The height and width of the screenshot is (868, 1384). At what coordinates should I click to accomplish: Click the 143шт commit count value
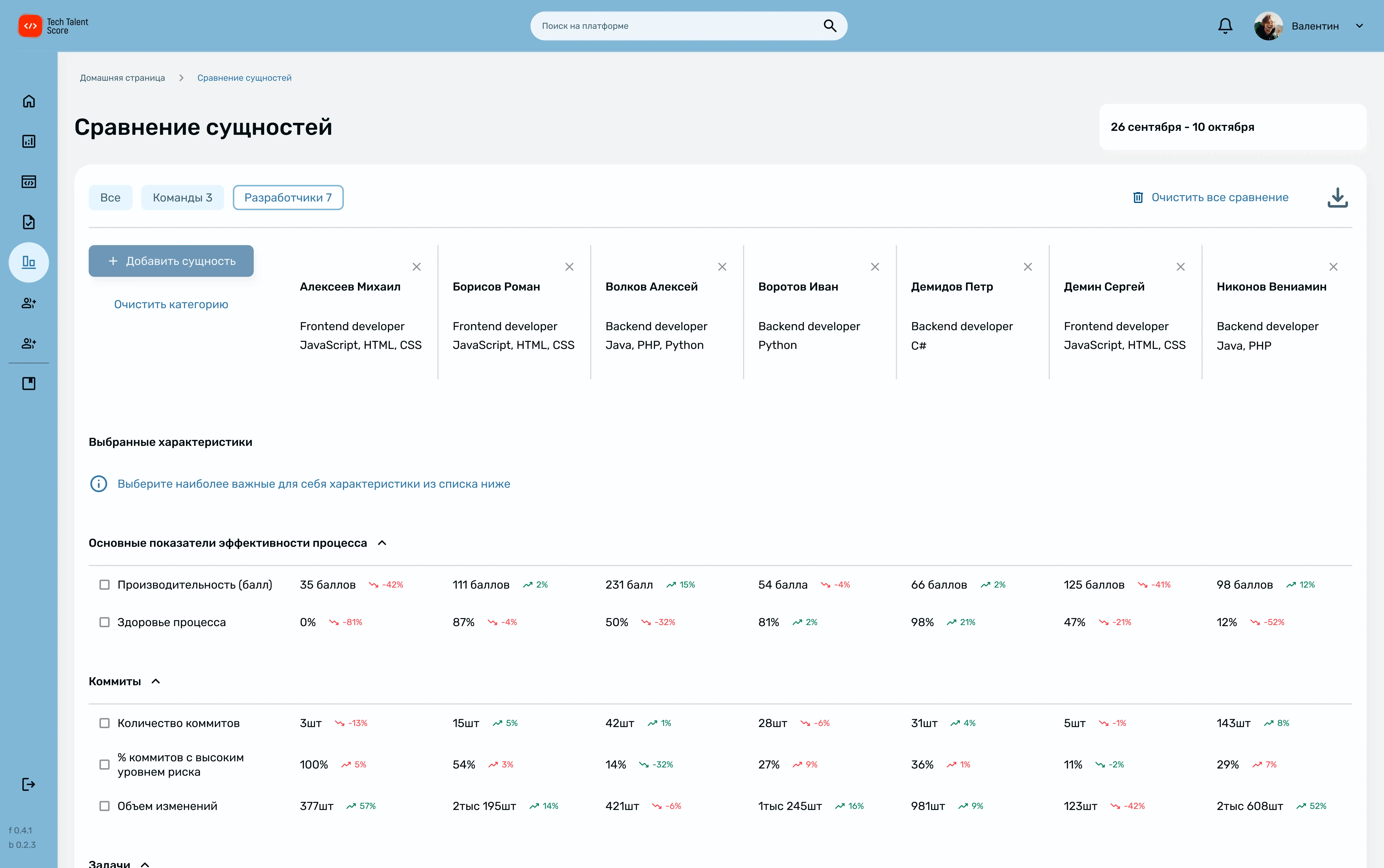point(1234,723)
